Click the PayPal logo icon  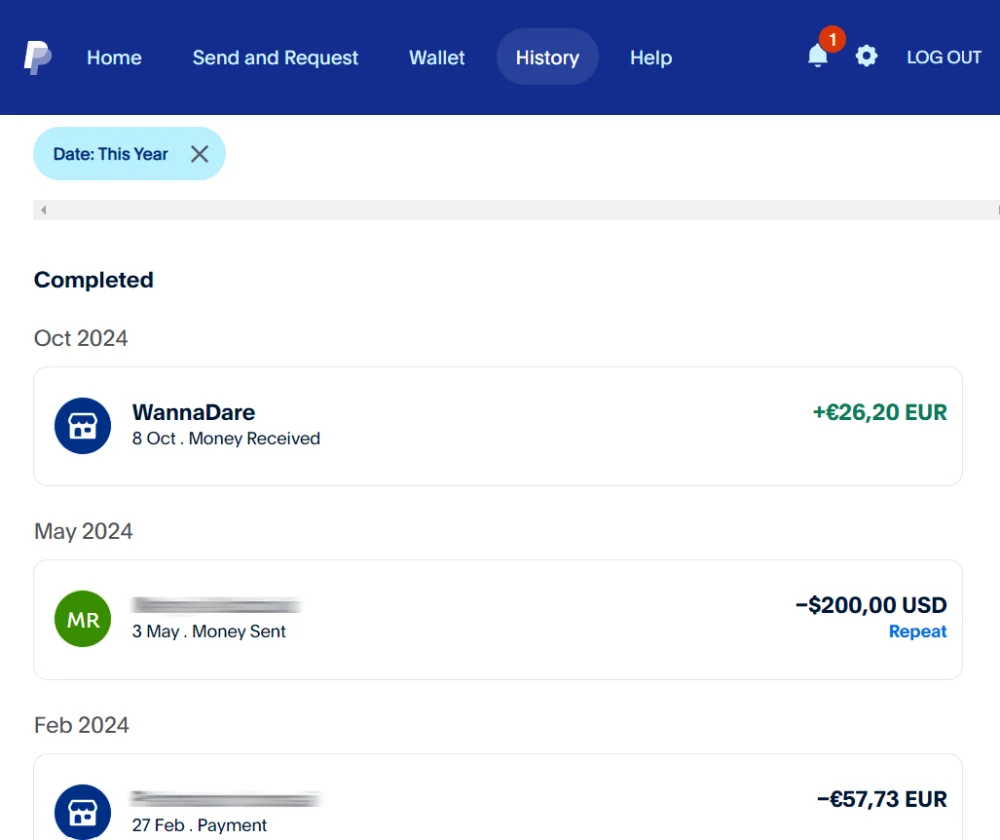click(x=38, y=58)
